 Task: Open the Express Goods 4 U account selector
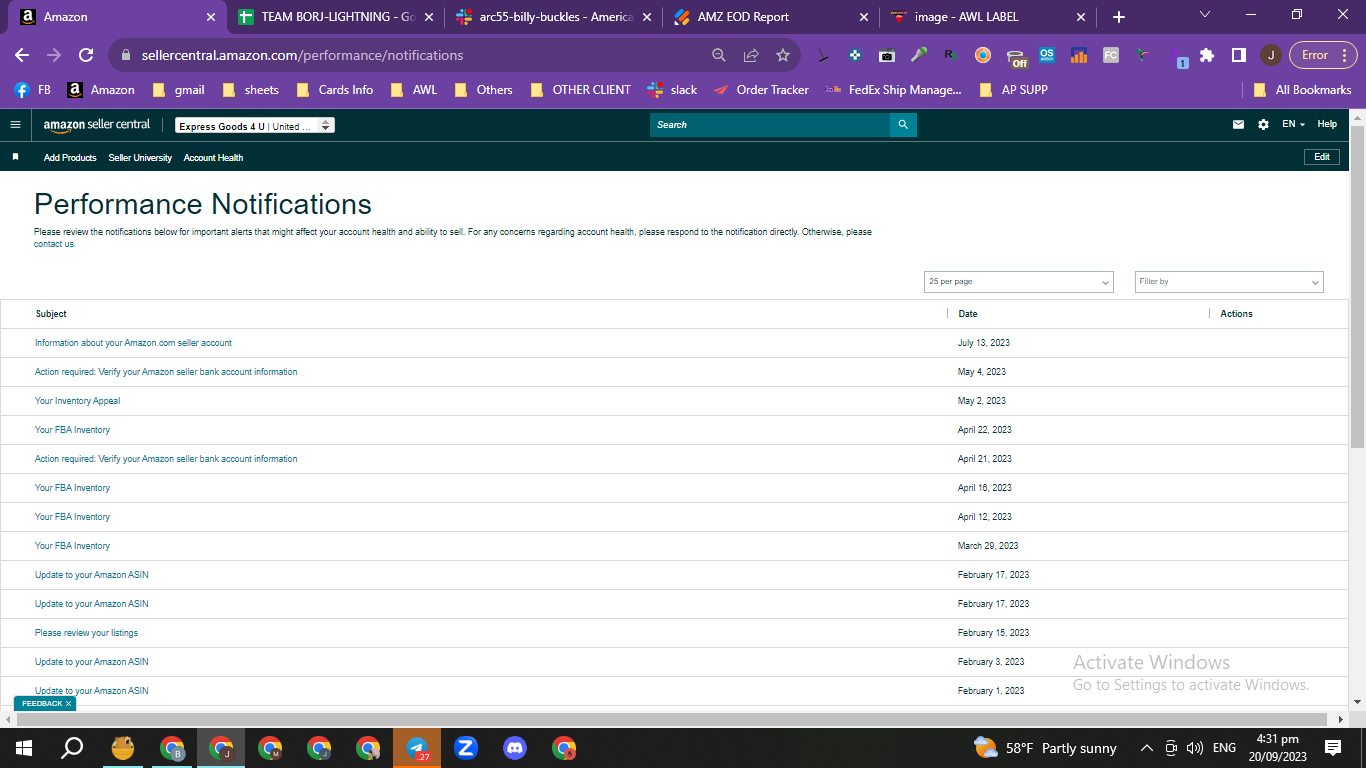(x=254, y=126)
